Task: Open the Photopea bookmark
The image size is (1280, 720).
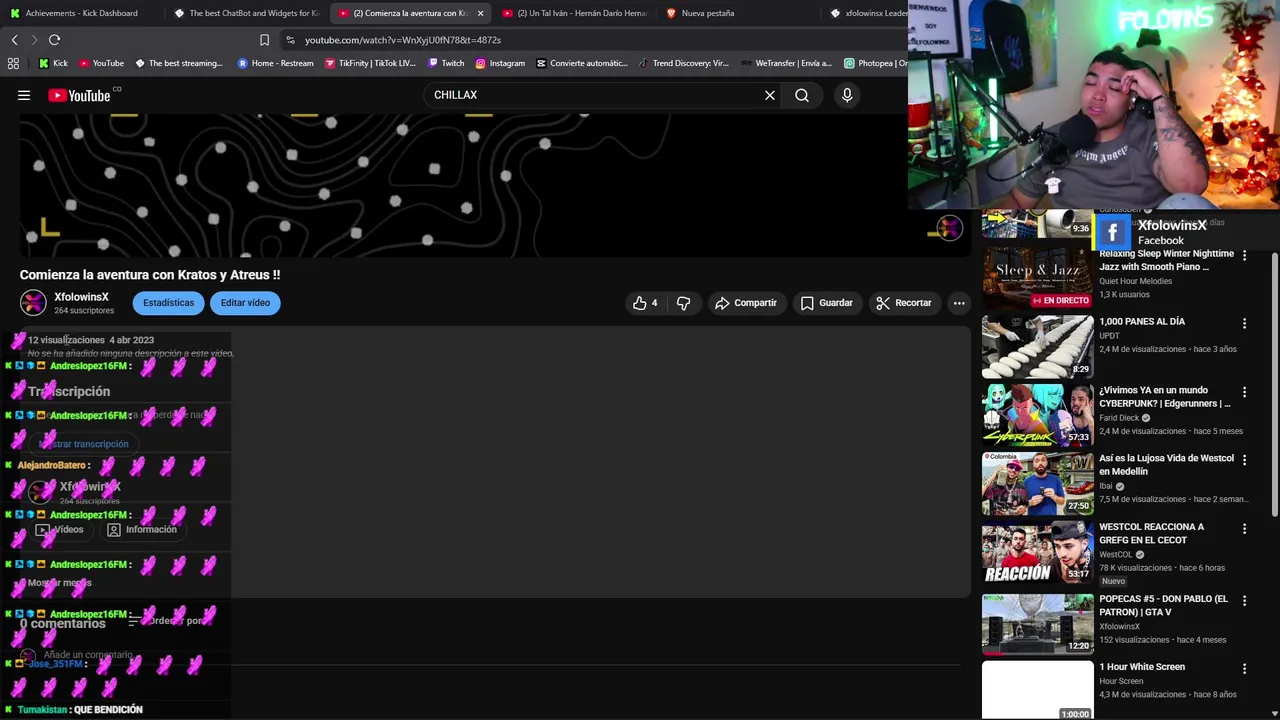Action: point(875,63)
